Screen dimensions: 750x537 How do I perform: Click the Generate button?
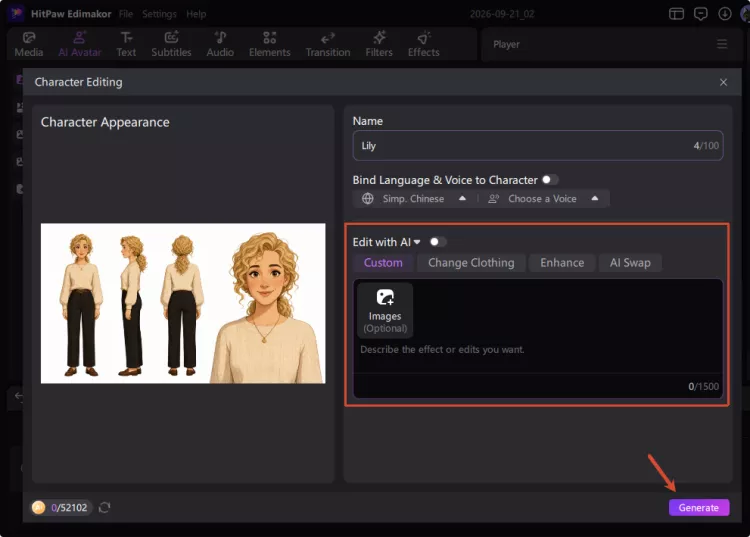pyautogui.click(x=699, y=507)
